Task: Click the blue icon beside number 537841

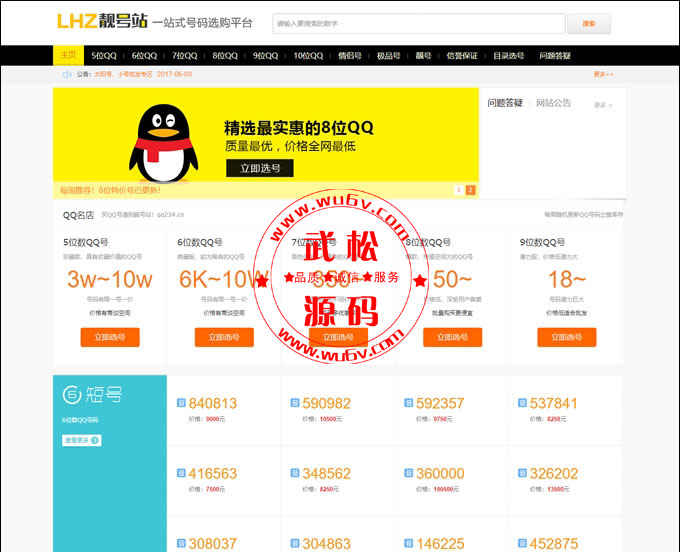Action: pos(523,403)
